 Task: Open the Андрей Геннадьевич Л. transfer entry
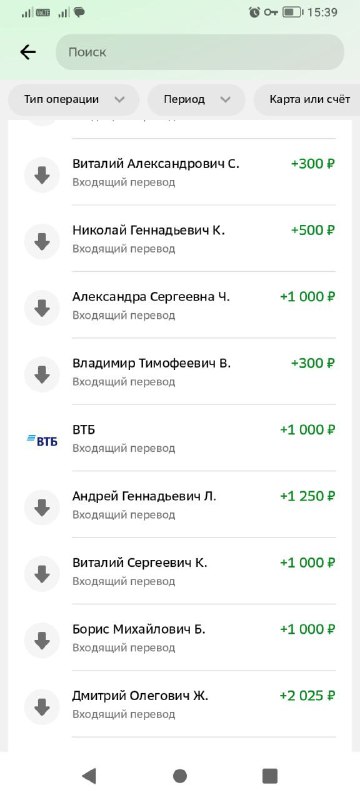(x=180, y=505)
